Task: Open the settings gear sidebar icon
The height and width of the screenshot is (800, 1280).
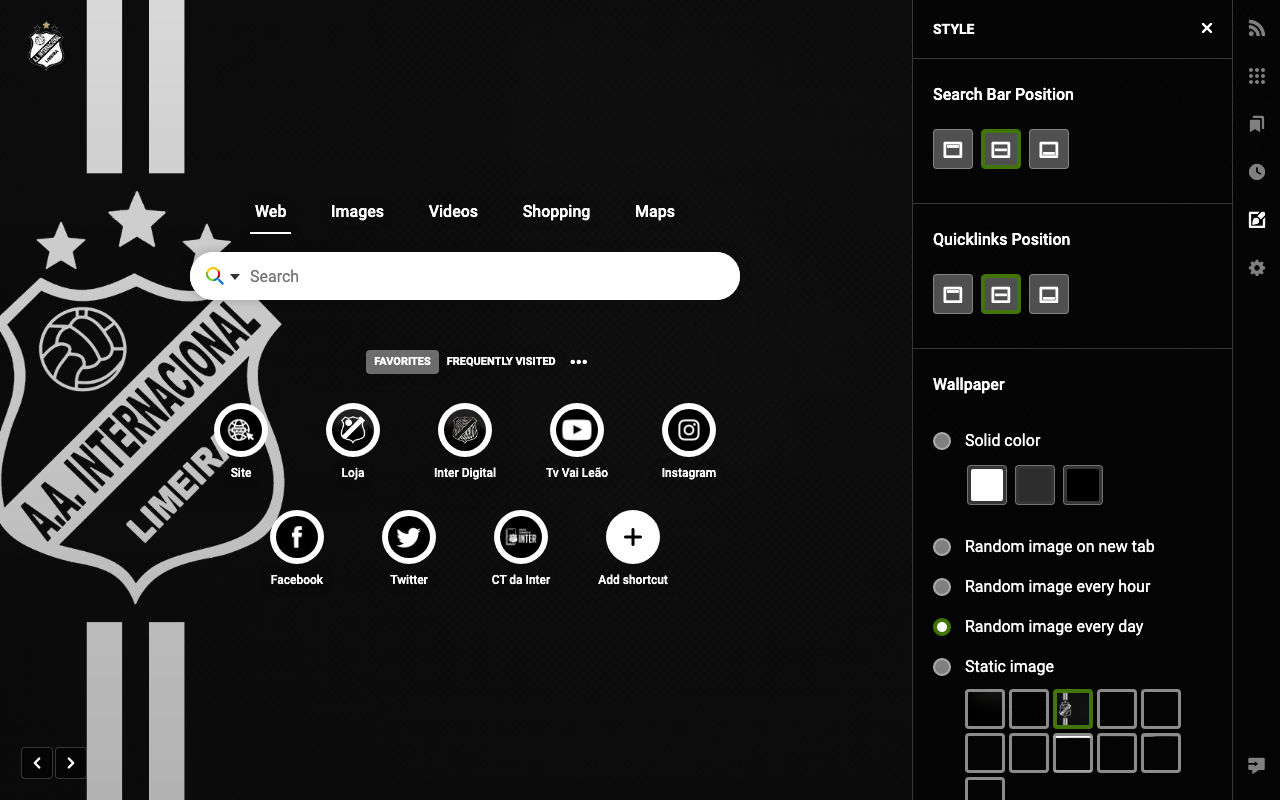Action: tap(1257, 268)
